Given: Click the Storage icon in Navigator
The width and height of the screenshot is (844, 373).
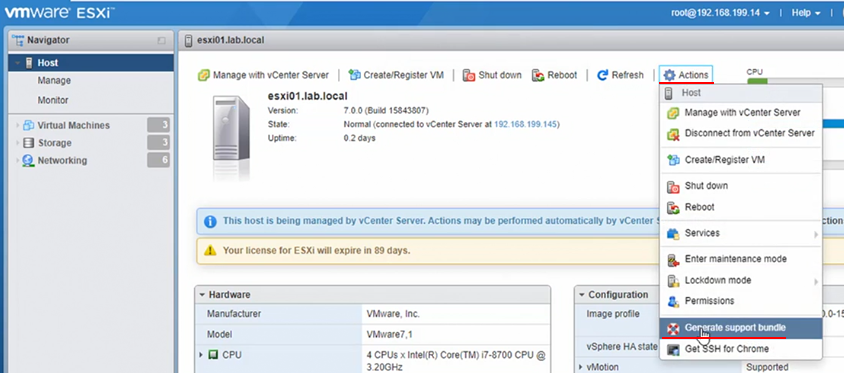Looking at the screenshot, I should (x=29, y=143).
